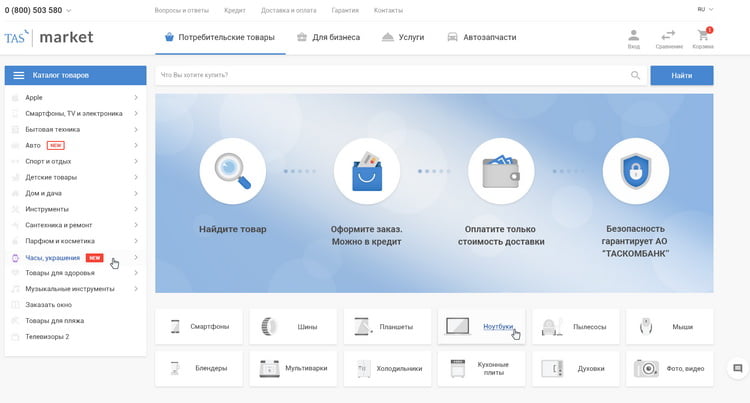Click the magnifier icon in search field
The height and width of the screenshot is (403, 750).
coord(635,75)
